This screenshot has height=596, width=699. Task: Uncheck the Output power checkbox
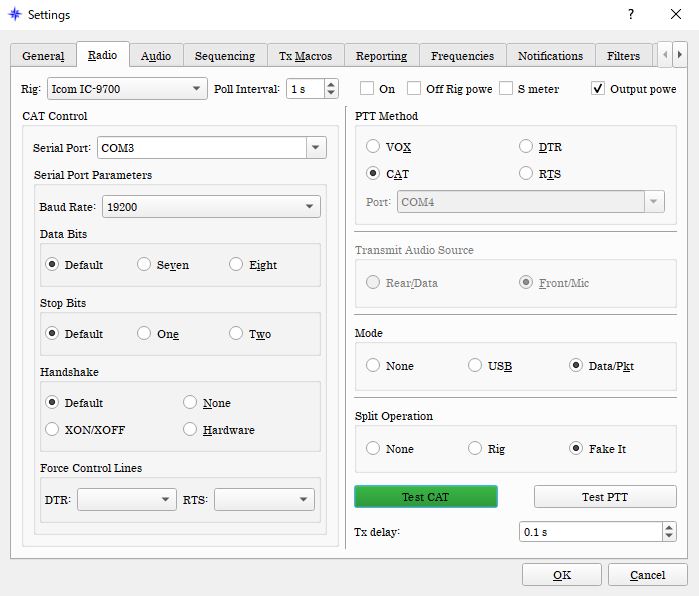(598, 89)
